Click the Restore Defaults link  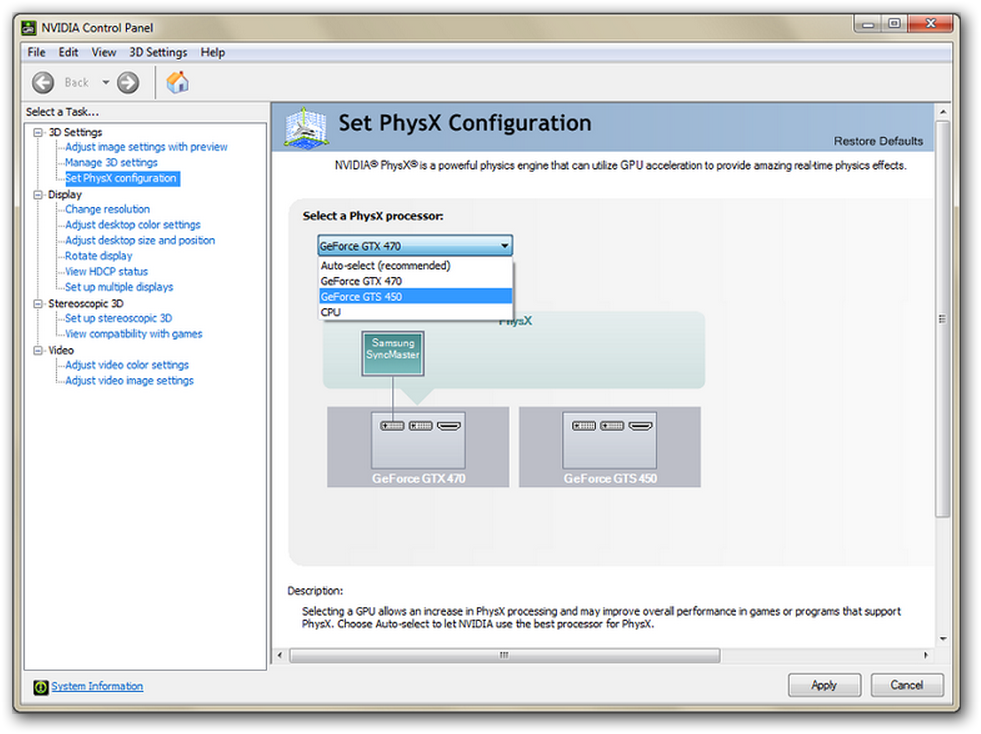(878, 141)
